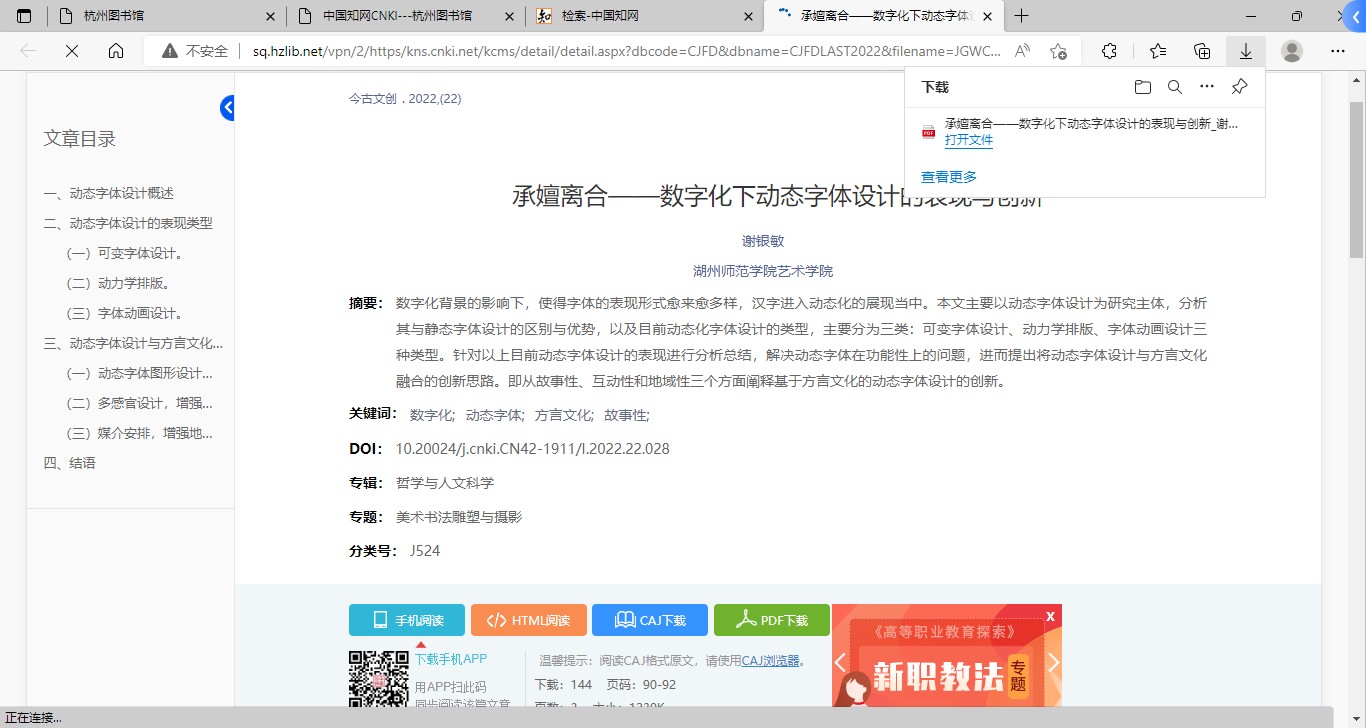
Task: Click the PDF下载 button
Action: pyautogui.click(x=772, y=620)
